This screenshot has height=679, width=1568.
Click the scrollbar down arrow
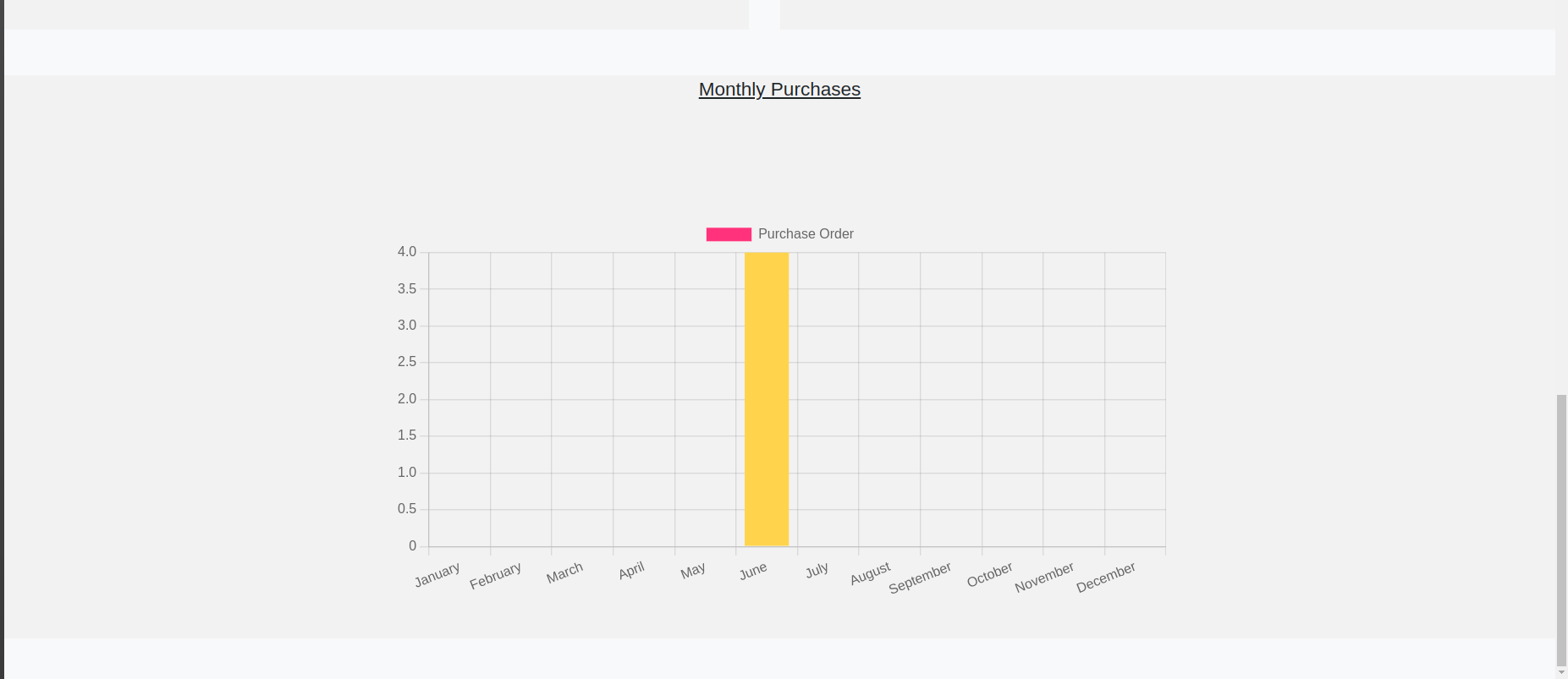coord(1561,673)
